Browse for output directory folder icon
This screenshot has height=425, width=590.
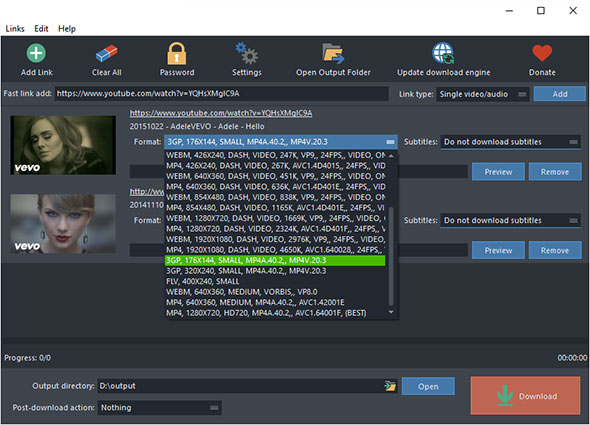(390, 386)
